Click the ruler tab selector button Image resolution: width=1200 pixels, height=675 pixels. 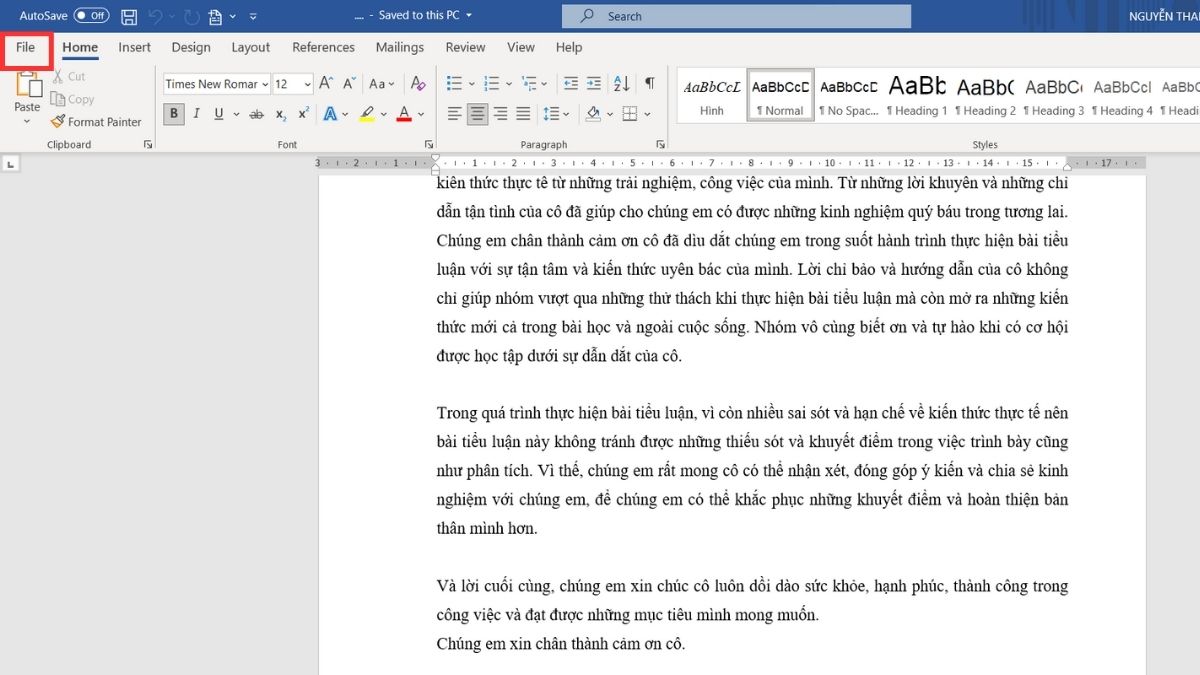click(x=12, y=163)
